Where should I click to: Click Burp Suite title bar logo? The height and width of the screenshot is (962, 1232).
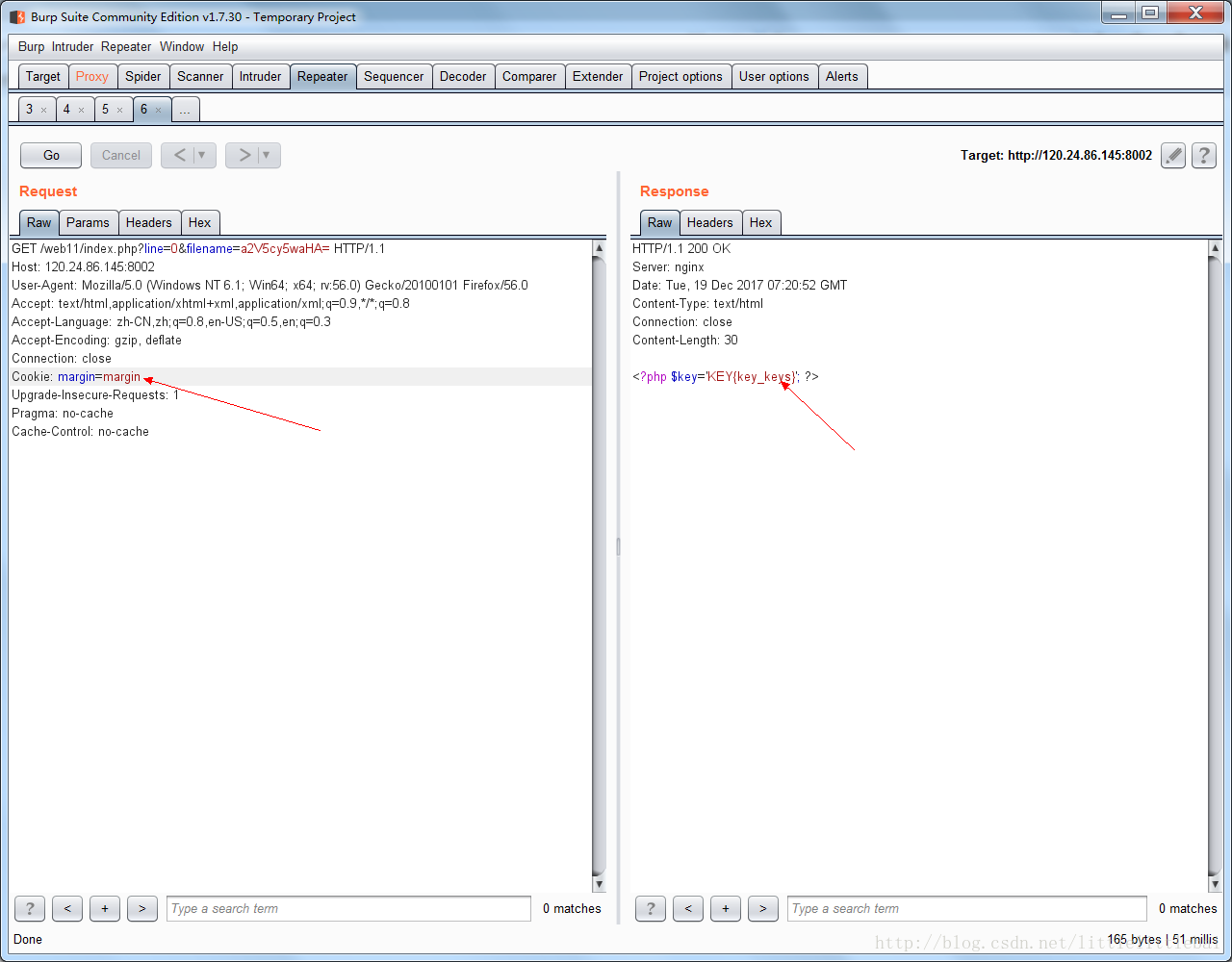click(x=17, y=16)
